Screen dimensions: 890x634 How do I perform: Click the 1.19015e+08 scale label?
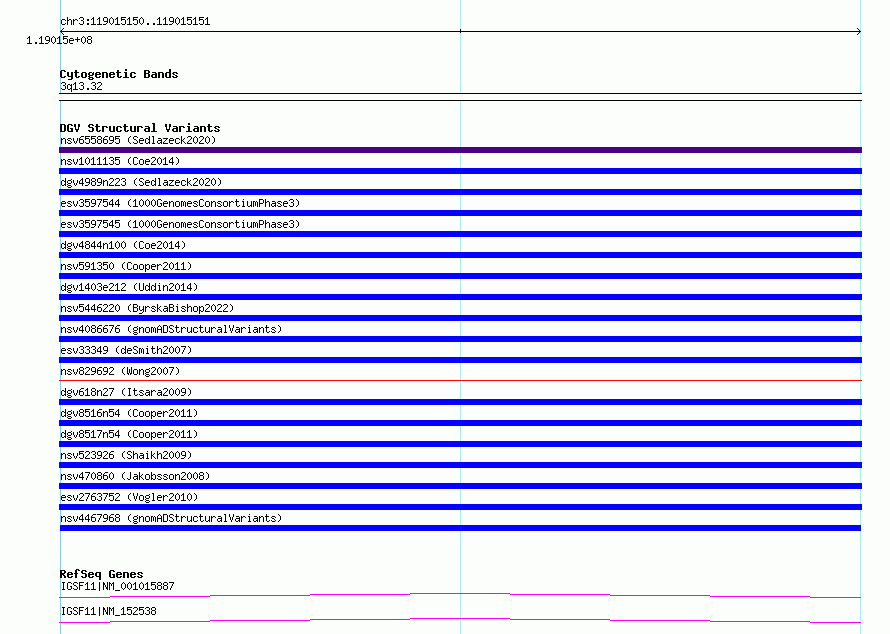coord(59,40)
